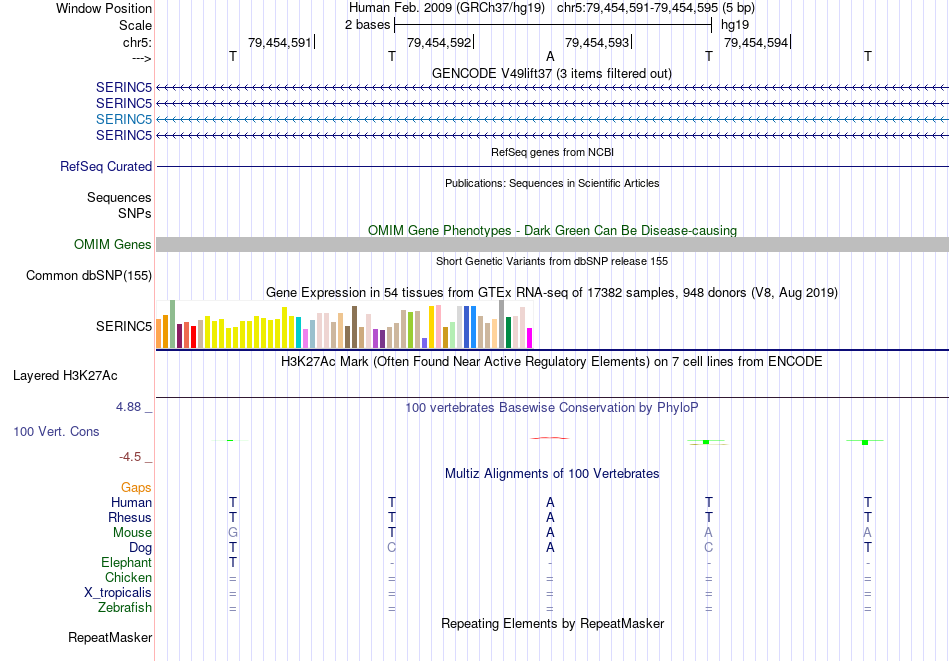Select the Mouse alignment row label

(132, 533)
